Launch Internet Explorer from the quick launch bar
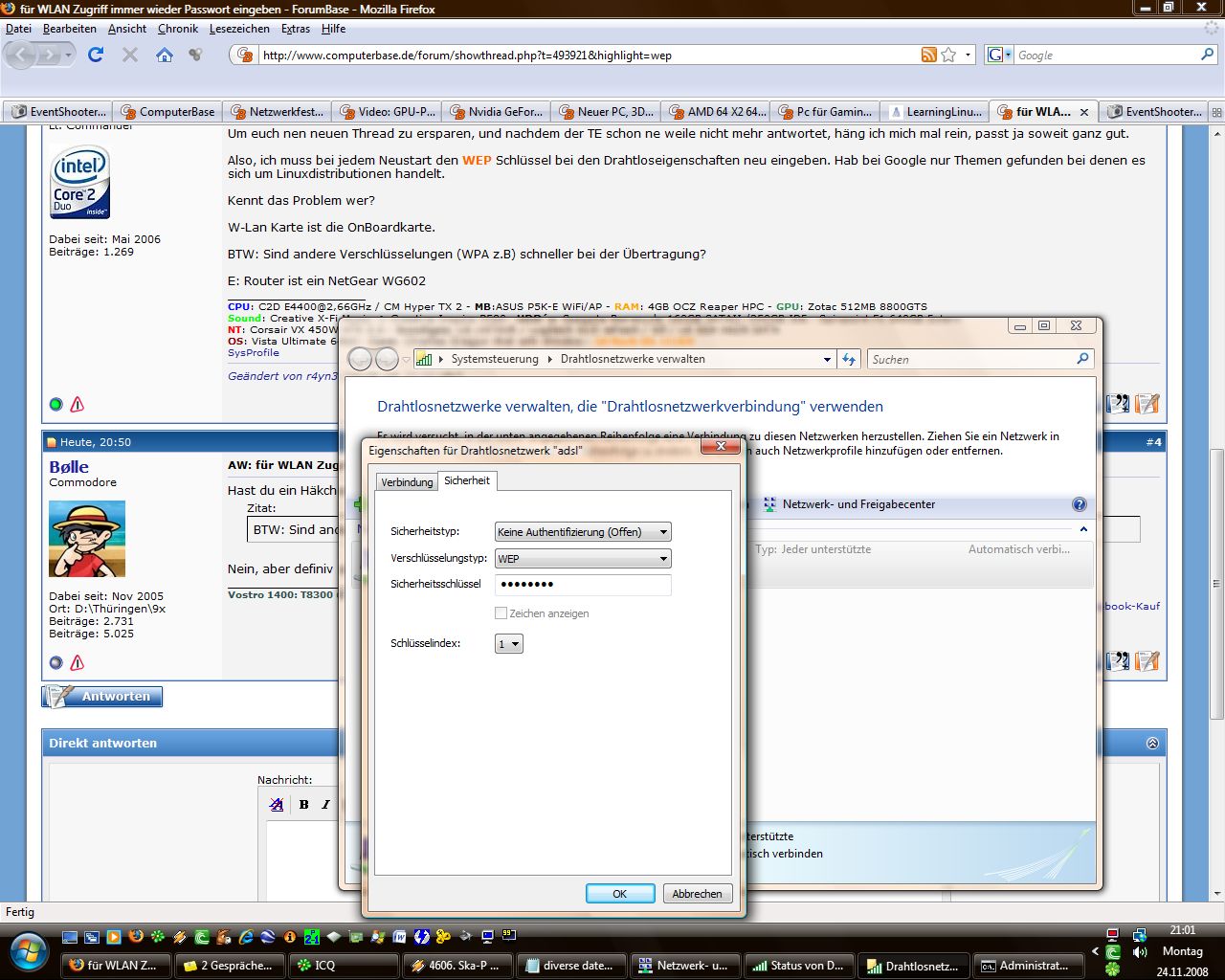Image resolution: width=1225 pixels, height=980 pixels. click(246, 936)
